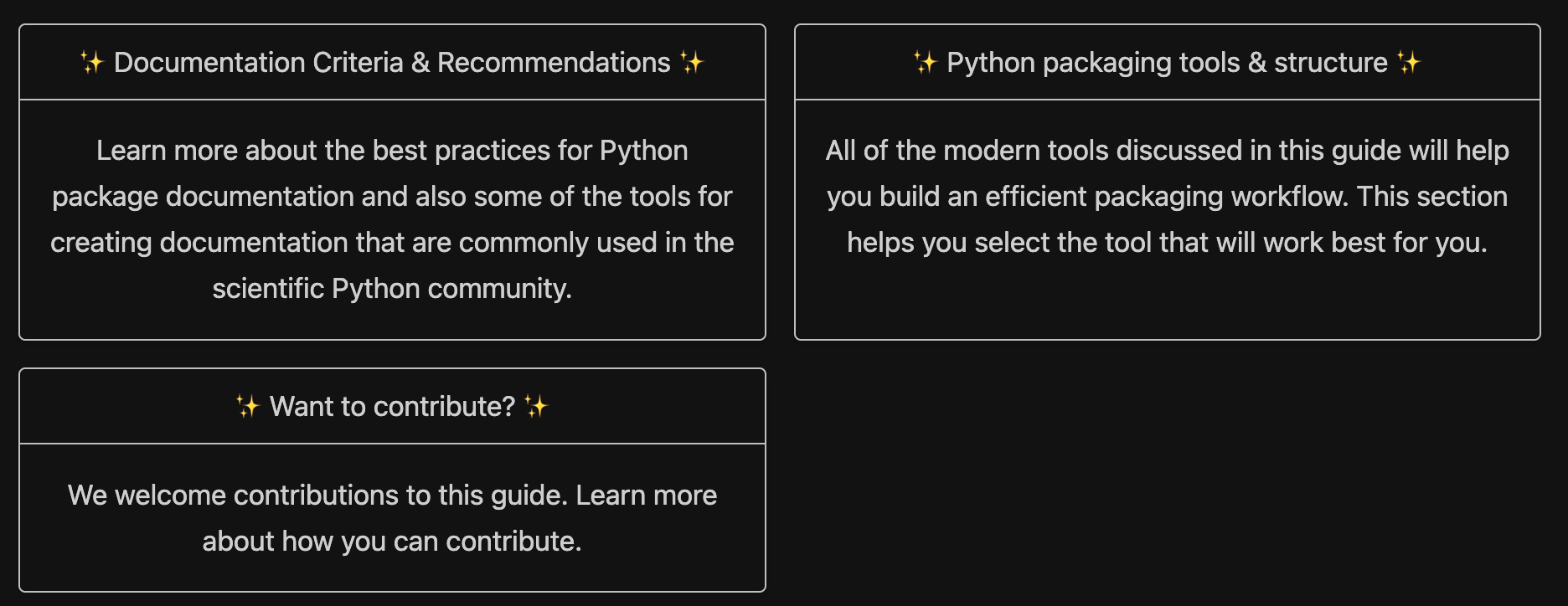Open the Want to contribute? card title

[x=392, y=407]
